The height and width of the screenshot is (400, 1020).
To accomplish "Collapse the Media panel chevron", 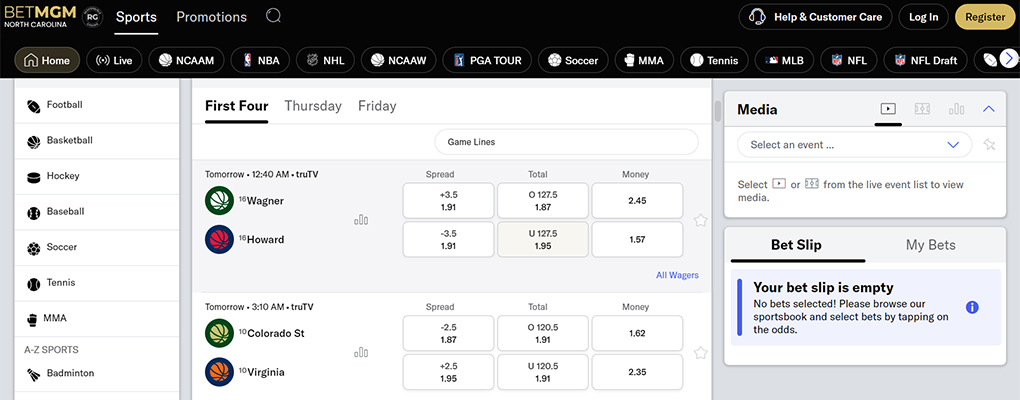I will tap(989, 109).
